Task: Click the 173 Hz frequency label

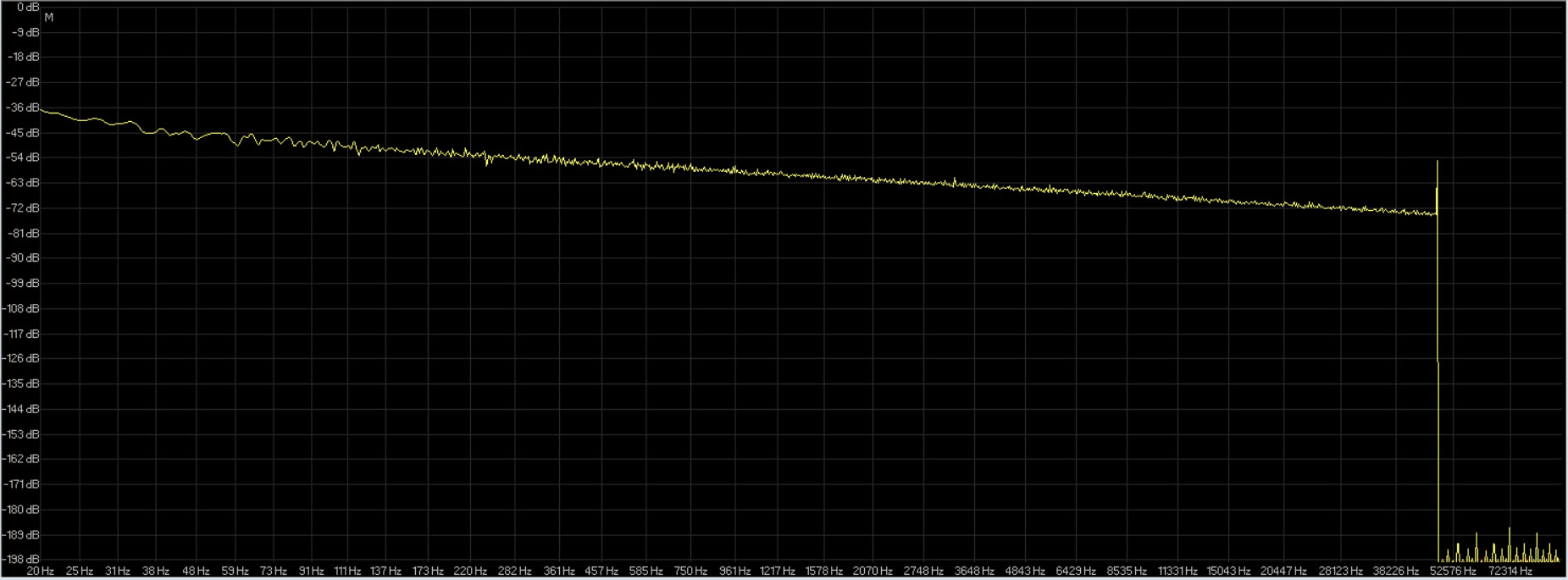Action: [428, 572]
